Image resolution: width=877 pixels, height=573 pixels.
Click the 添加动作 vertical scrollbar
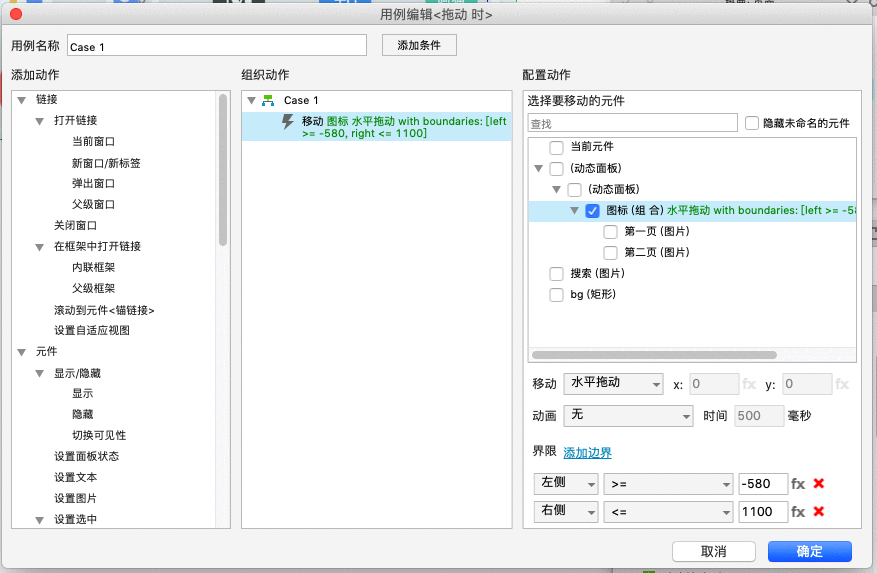223,170
